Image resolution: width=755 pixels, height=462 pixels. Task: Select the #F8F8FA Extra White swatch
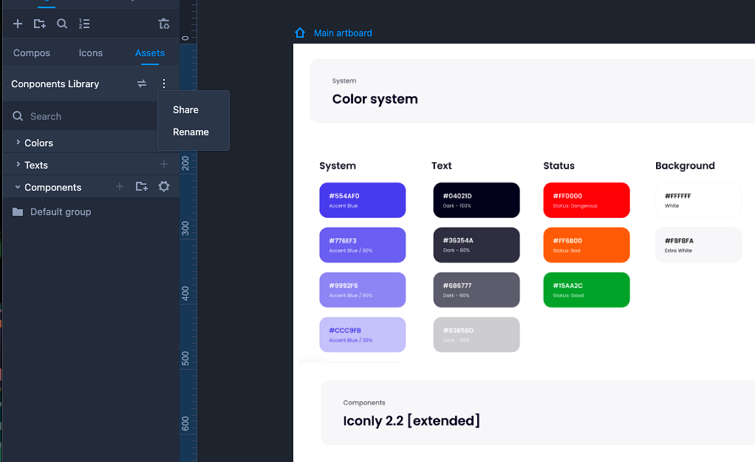click(698, 245)
